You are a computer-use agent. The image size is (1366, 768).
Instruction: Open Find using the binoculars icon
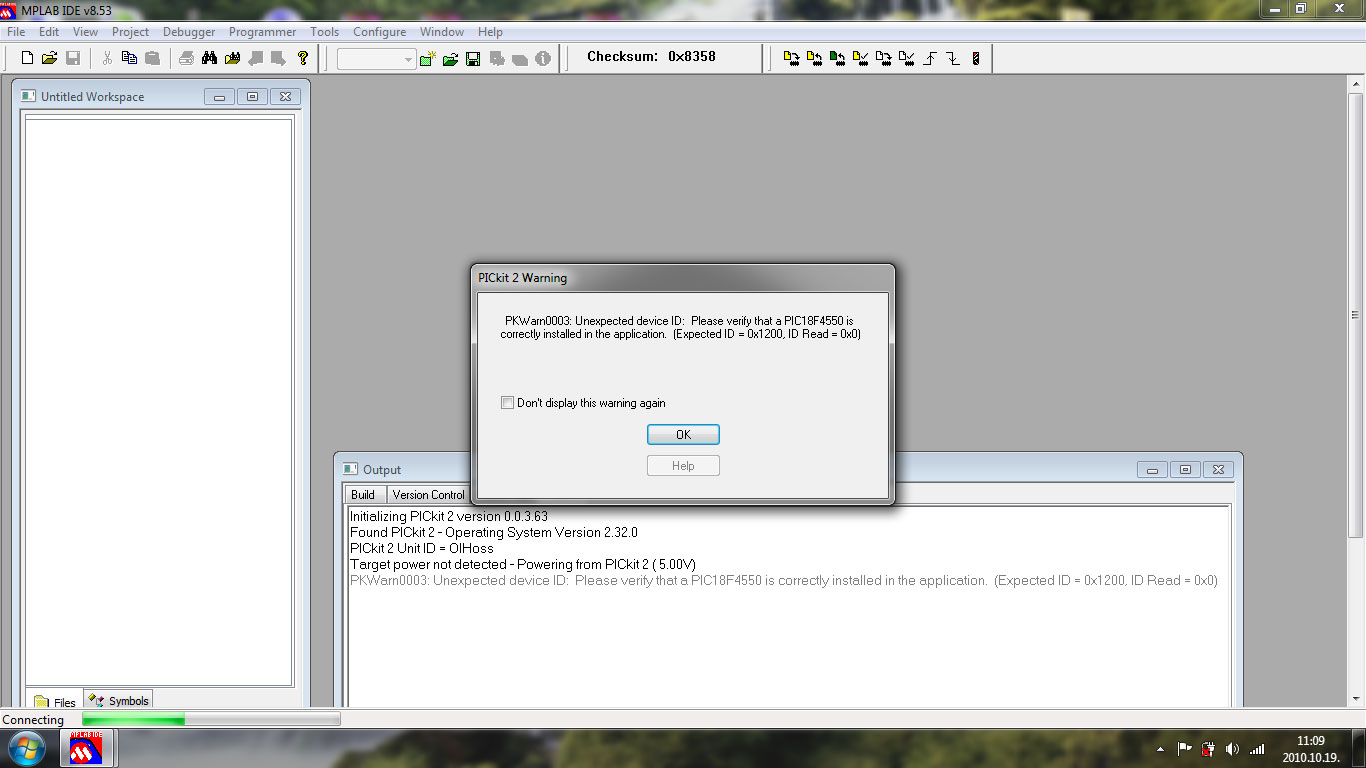[x=209, y=58]
